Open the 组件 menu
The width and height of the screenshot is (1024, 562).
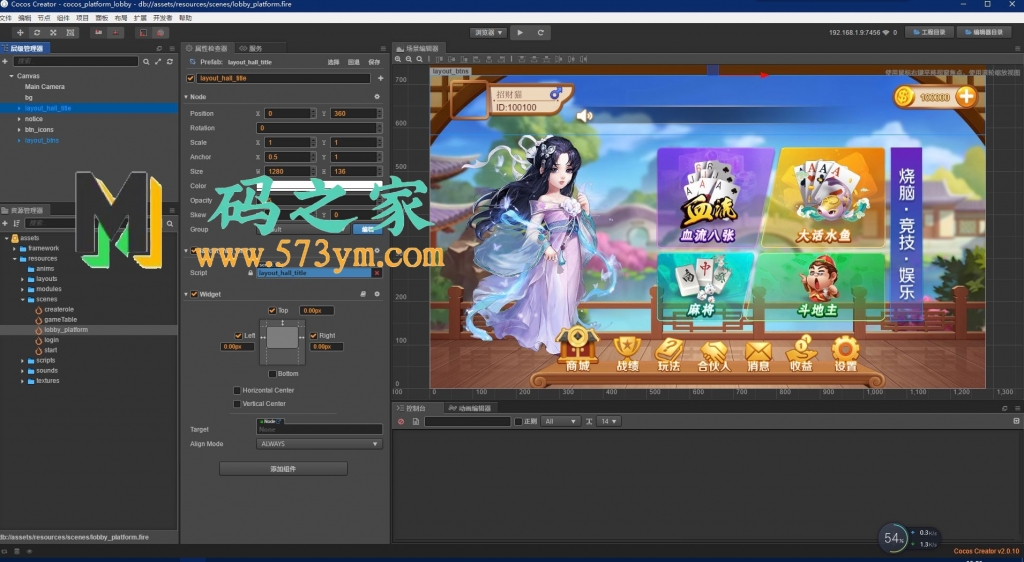pyautogui.click(x=63, y=18)
